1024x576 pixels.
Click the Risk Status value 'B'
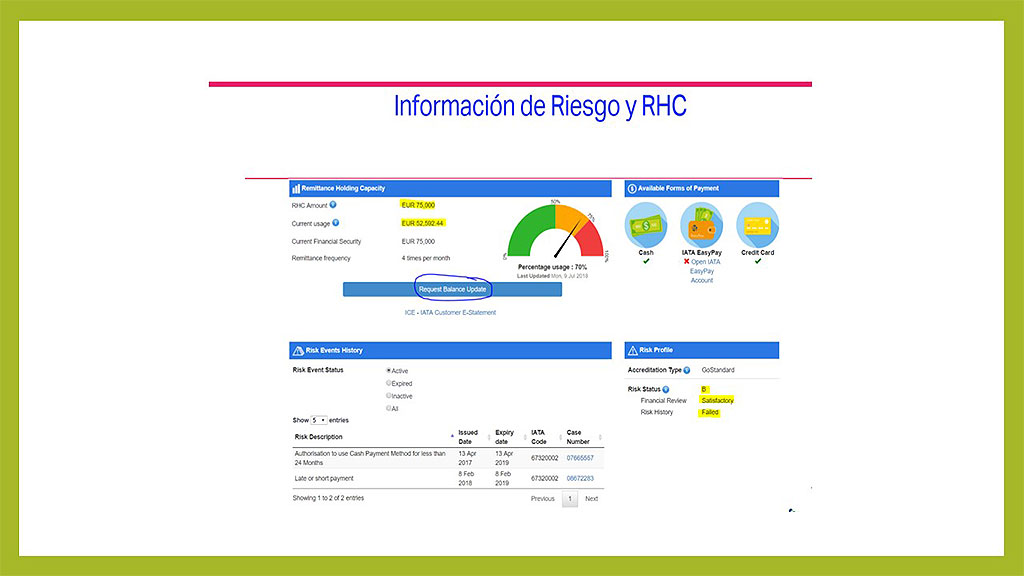[x=704, y=389]
